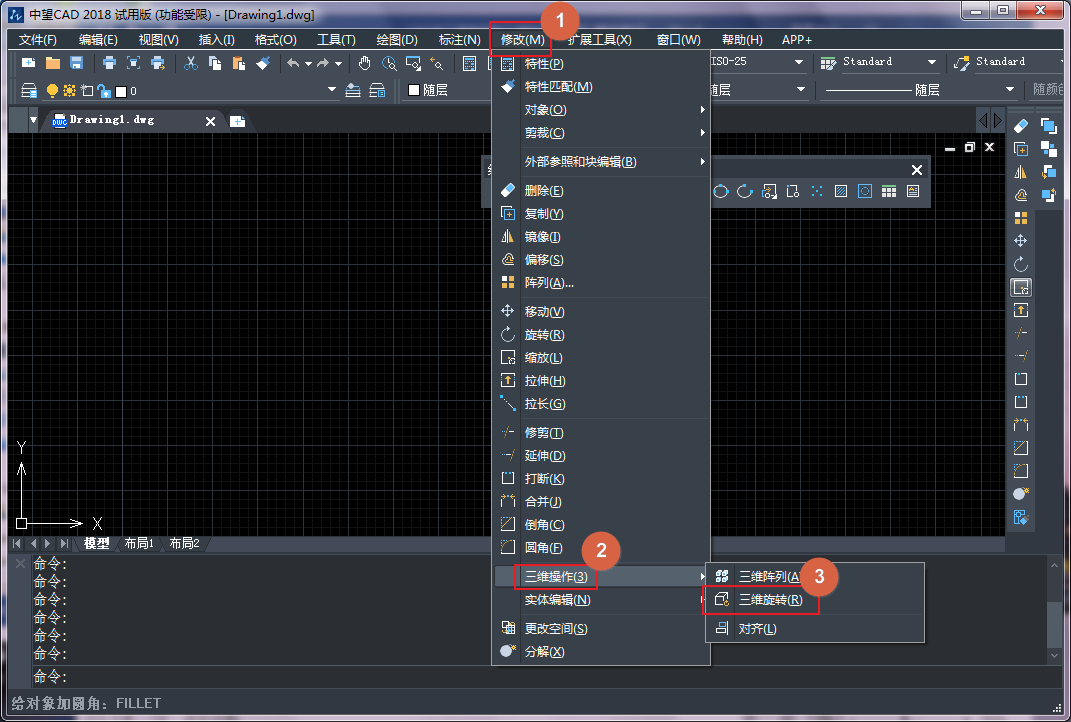Image resolution: width=1071 pixels, height=722 pixels.
Task: Expand the layer list dropdown
Action: tap(333, 91)
